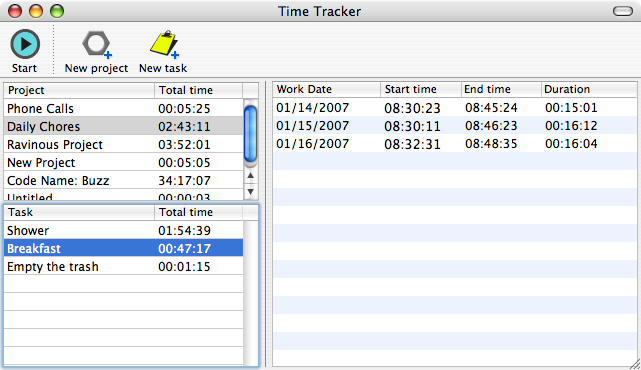Click the project list scroll up arrow

(x=250, y=175)
